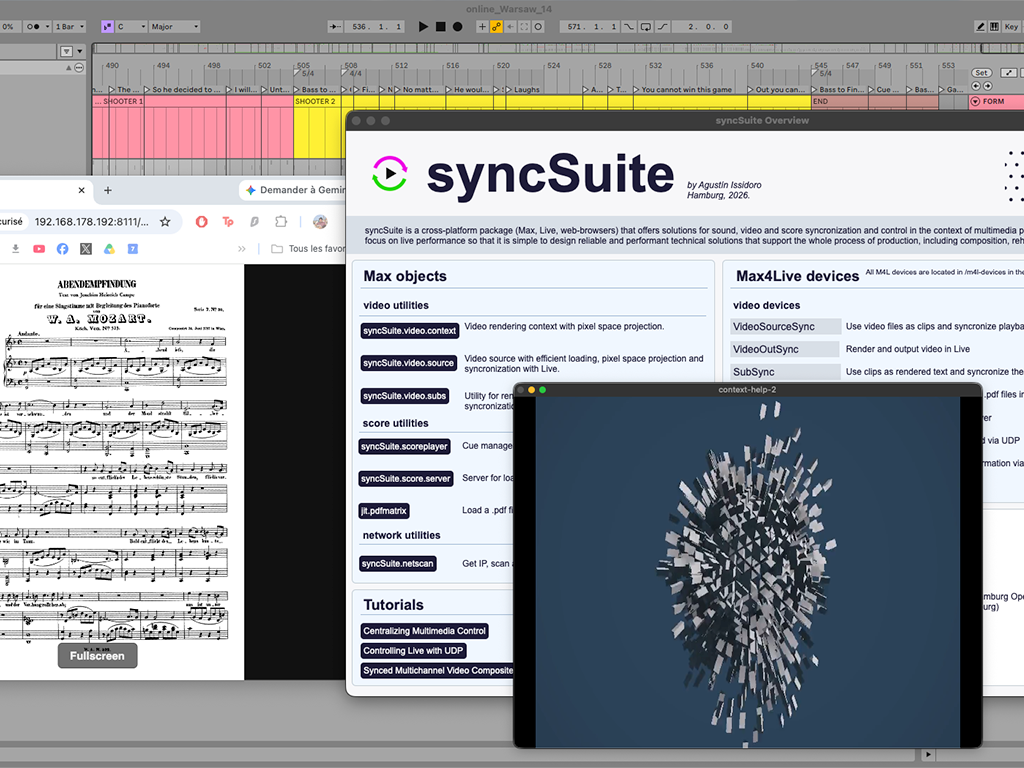
Task: Click the red shield extension icon
Action: pos(202,222)
